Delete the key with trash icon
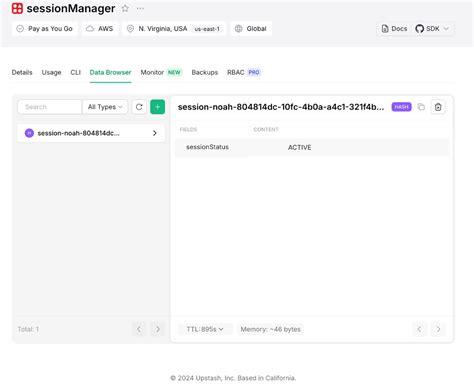 click(438, 107)
